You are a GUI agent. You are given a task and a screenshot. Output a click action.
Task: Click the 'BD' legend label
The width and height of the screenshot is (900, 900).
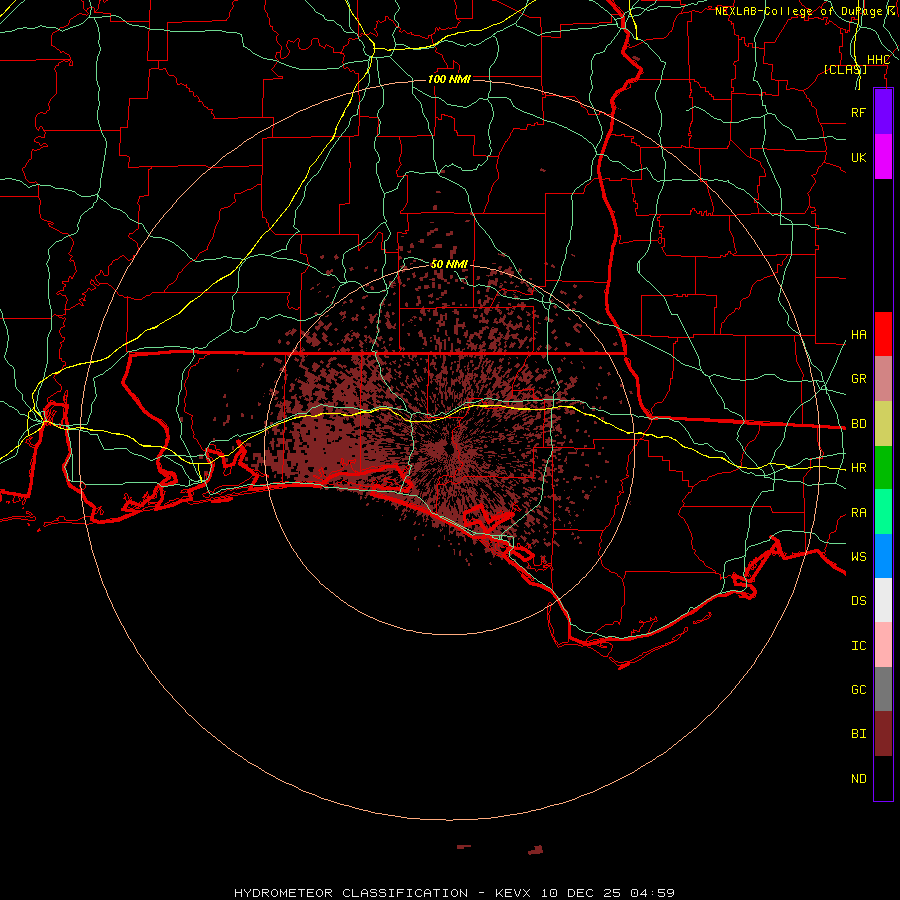[x=858, y=424]
